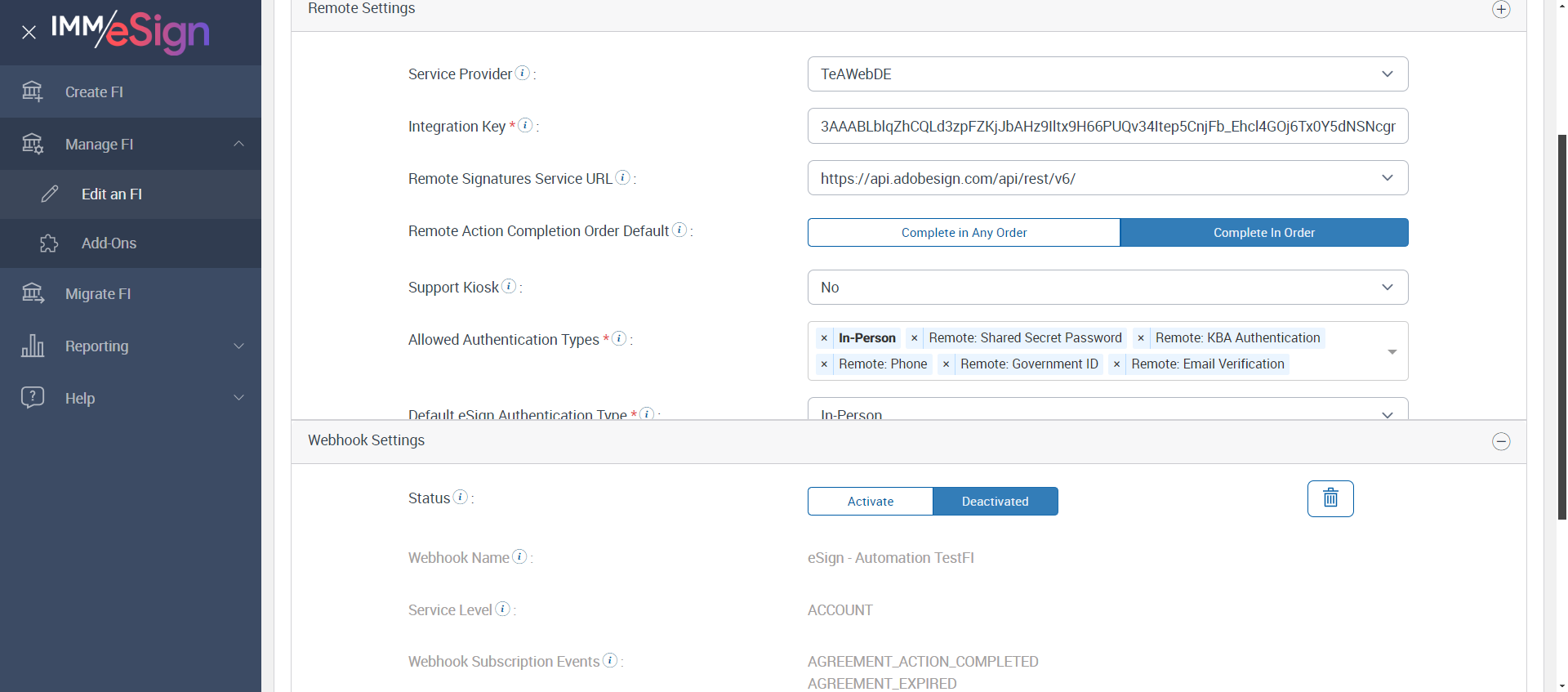1568x692 pixels.
Task: Open Add-Ons in the sidebar
Action: pos(109,243)
